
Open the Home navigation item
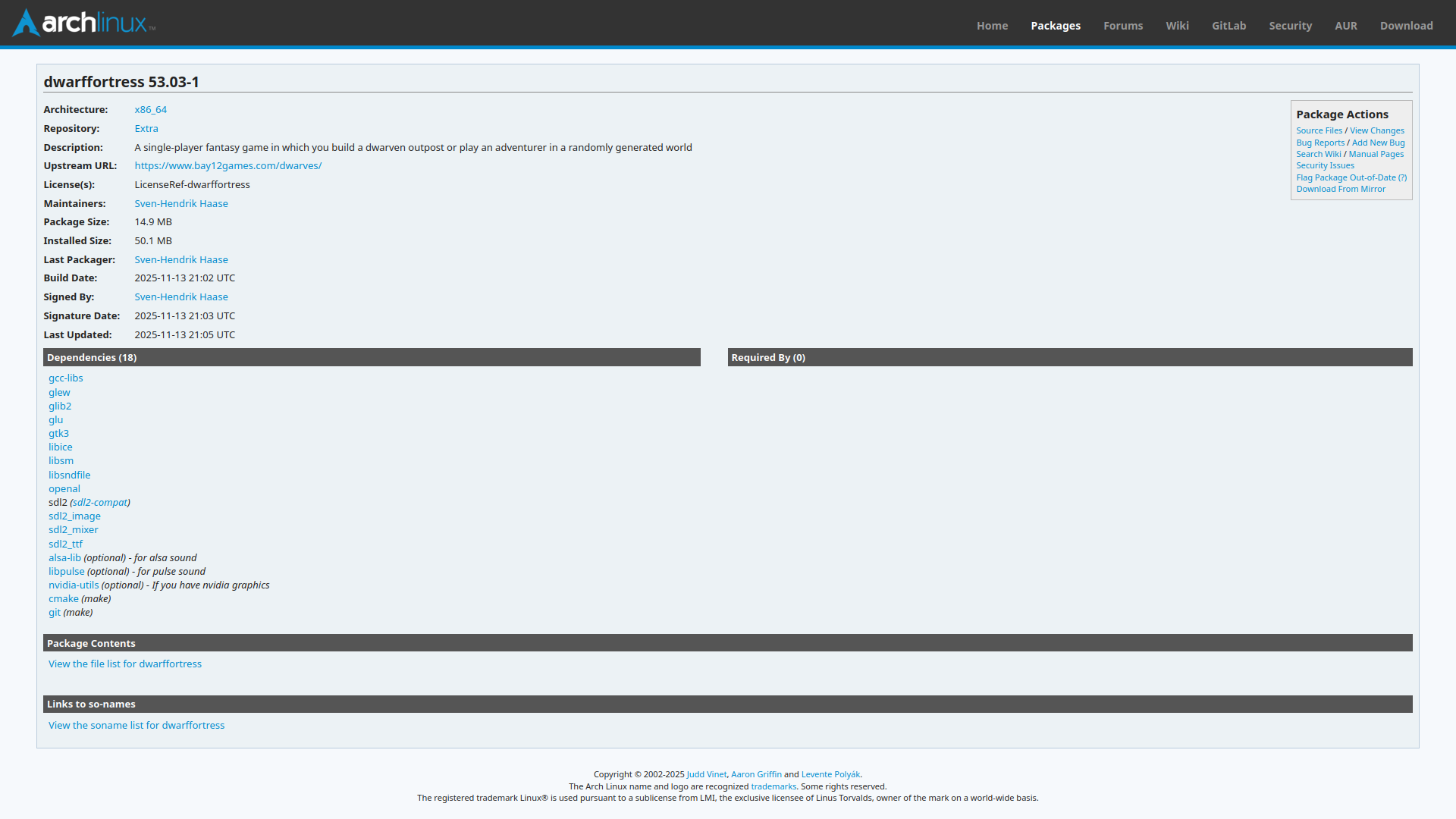pos(992,26)
